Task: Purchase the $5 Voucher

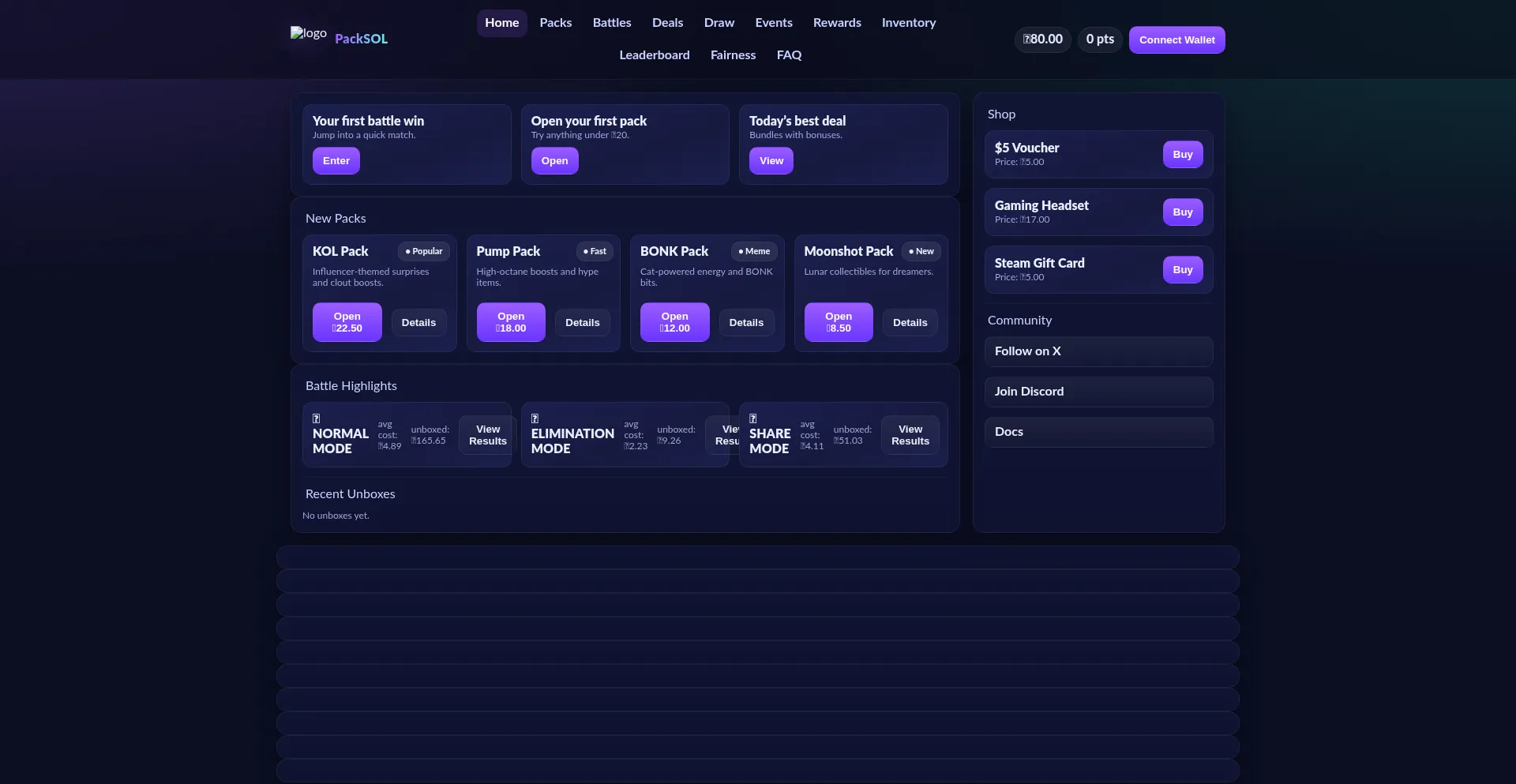Action: click(x=1182, y=155)
